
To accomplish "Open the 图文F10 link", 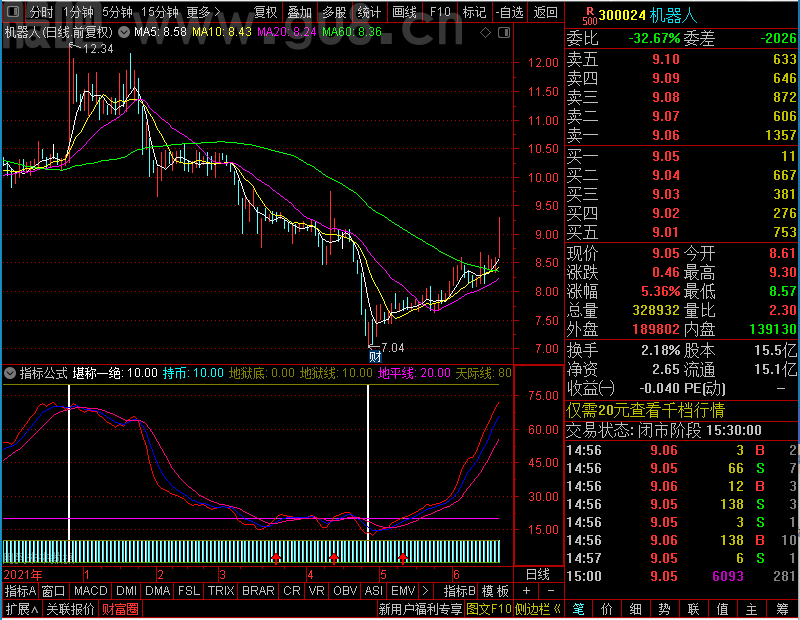I will tap(489, 609).
